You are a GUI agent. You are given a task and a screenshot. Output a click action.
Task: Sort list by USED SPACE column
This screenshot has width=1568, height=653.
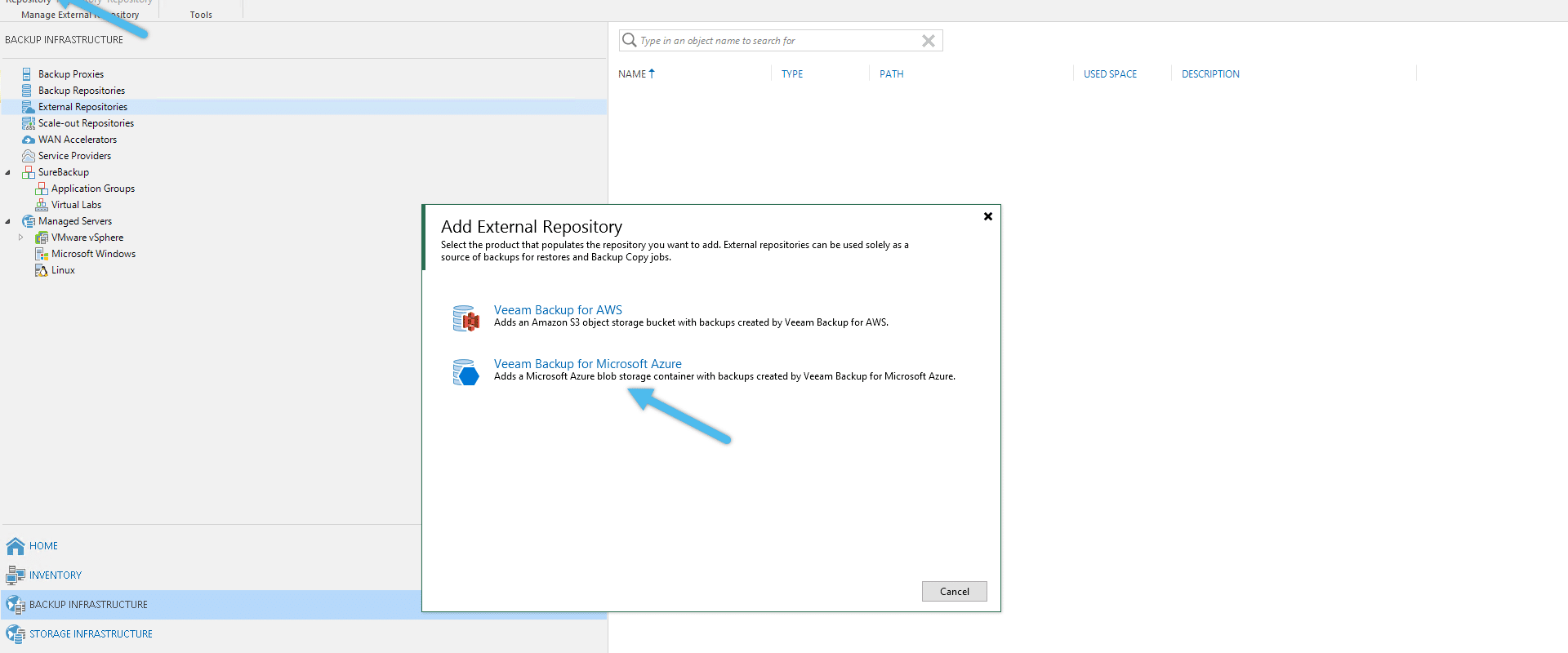(1110, 74)
